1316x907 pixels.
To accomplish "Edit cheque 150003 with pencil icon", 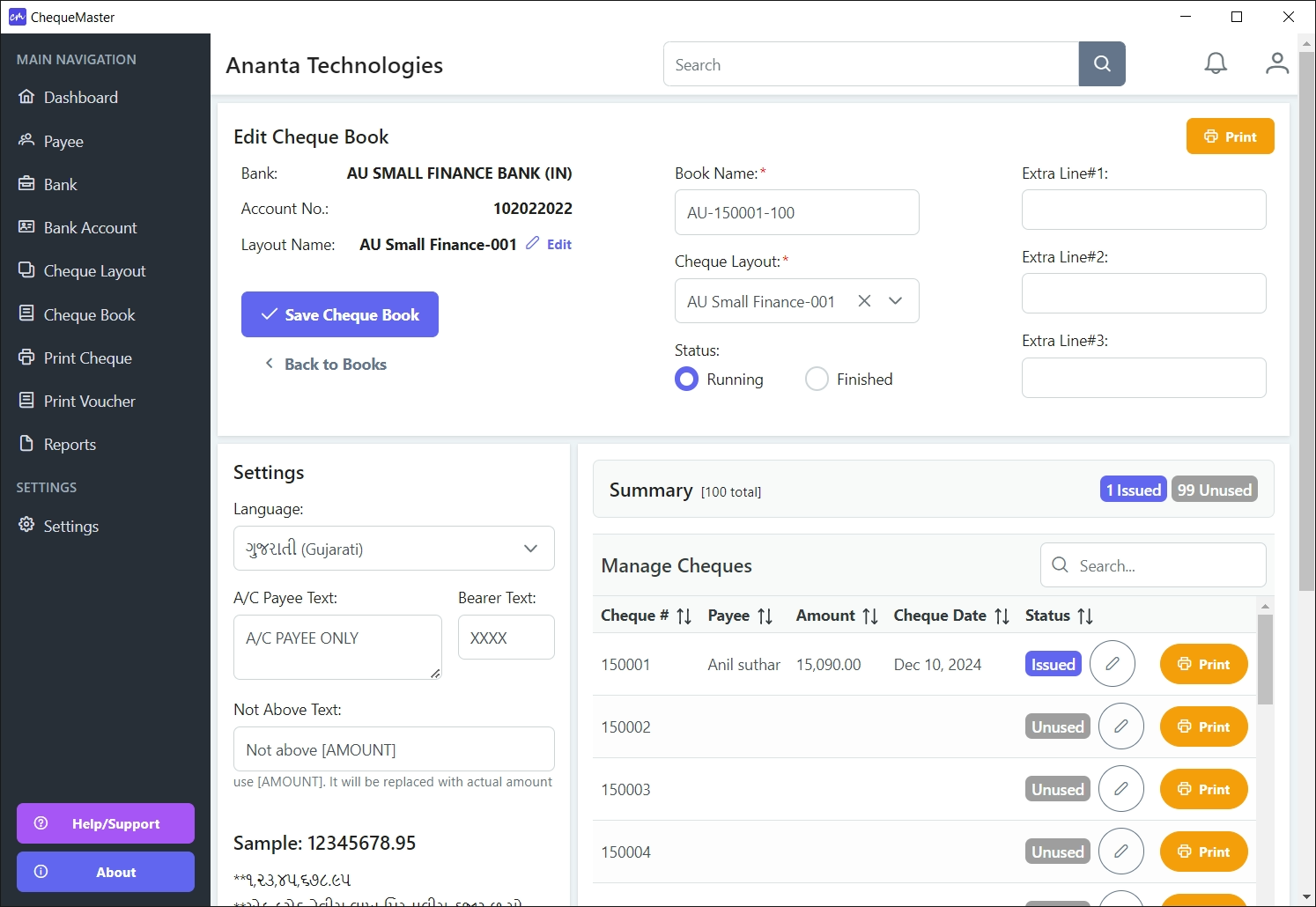I will point(1121,789).
